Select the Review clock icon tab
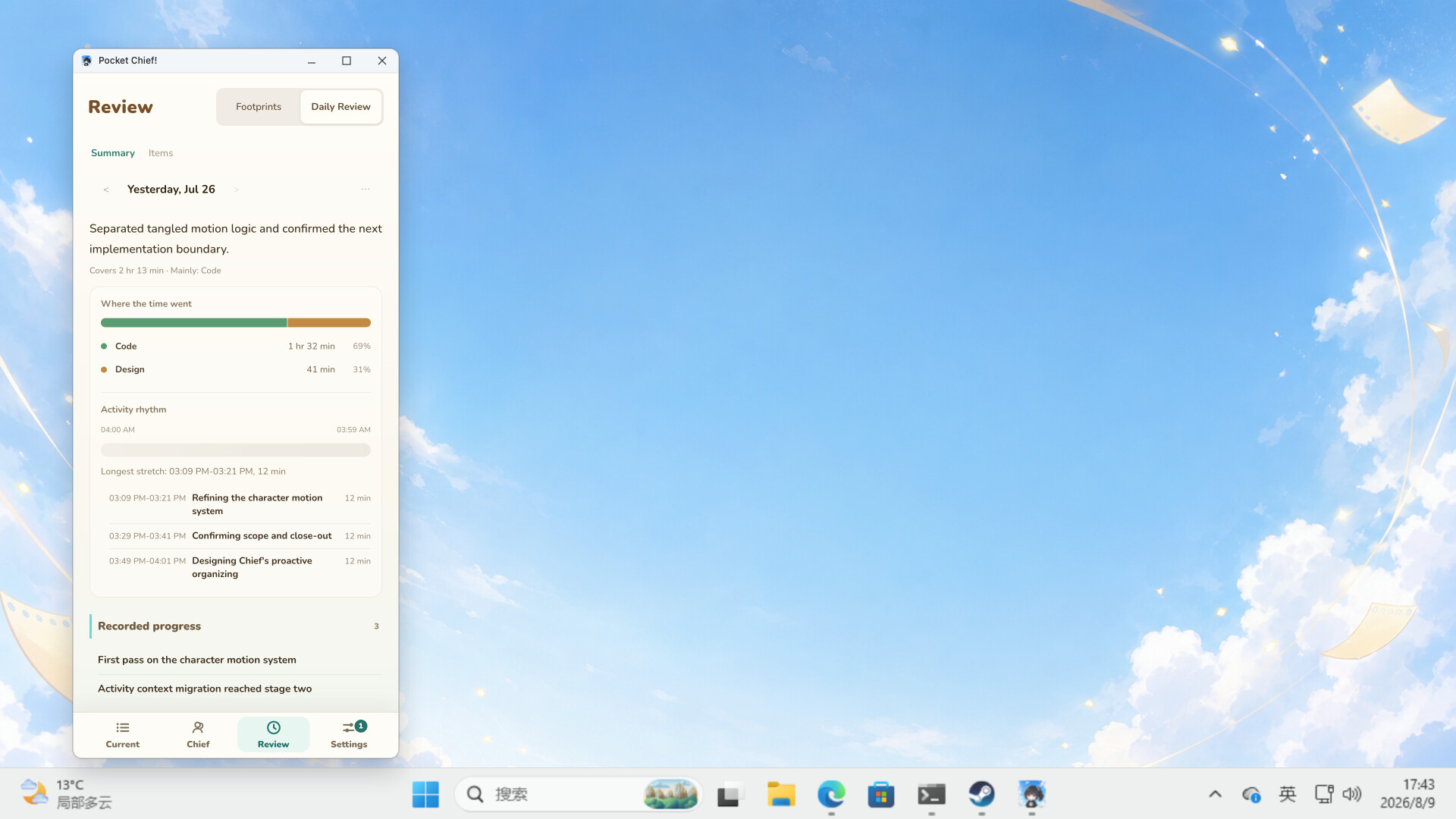This screenshot has width=1456, height=819. 273,734
